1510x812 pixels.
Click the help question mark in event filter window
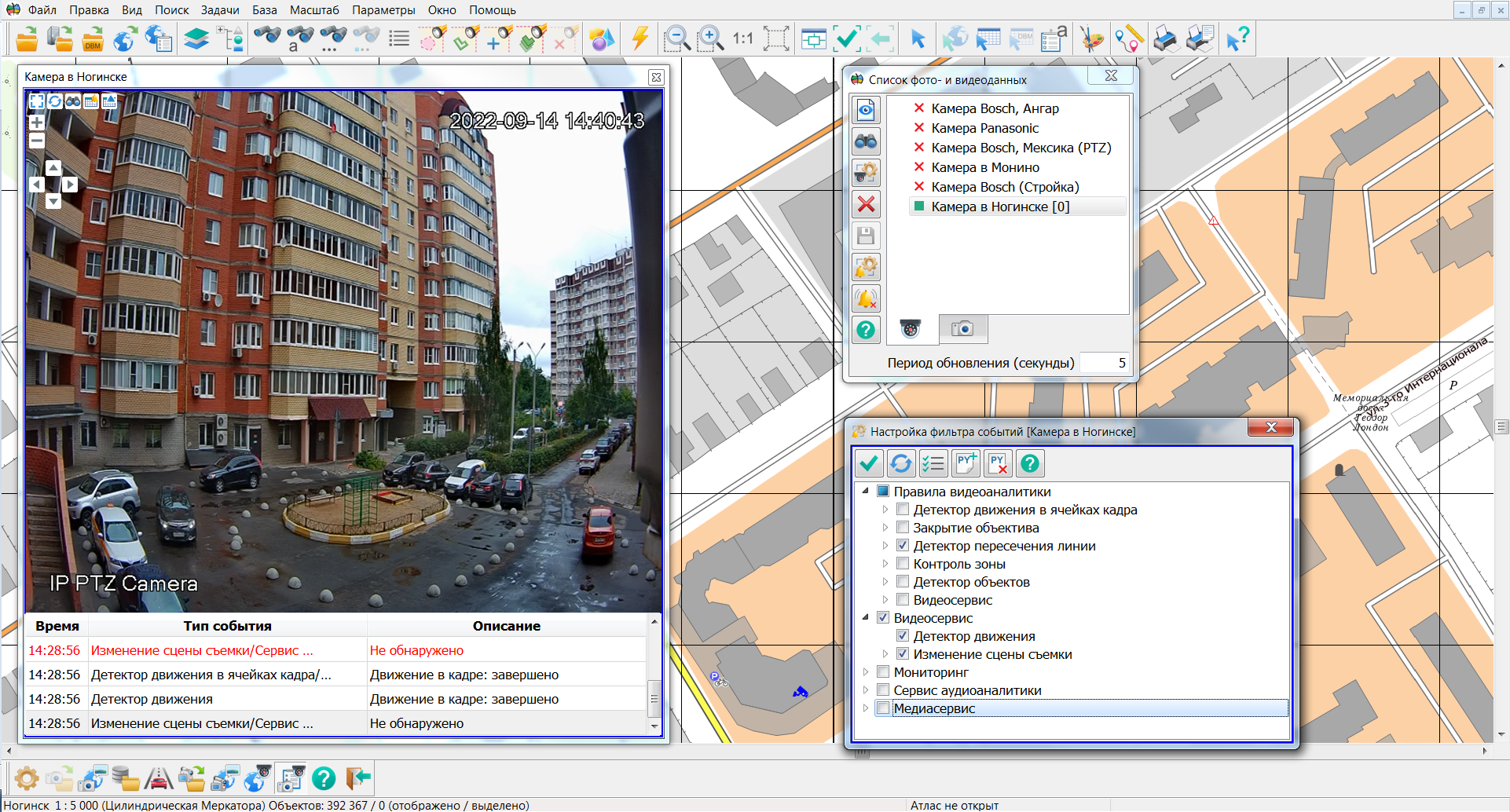1030,463
